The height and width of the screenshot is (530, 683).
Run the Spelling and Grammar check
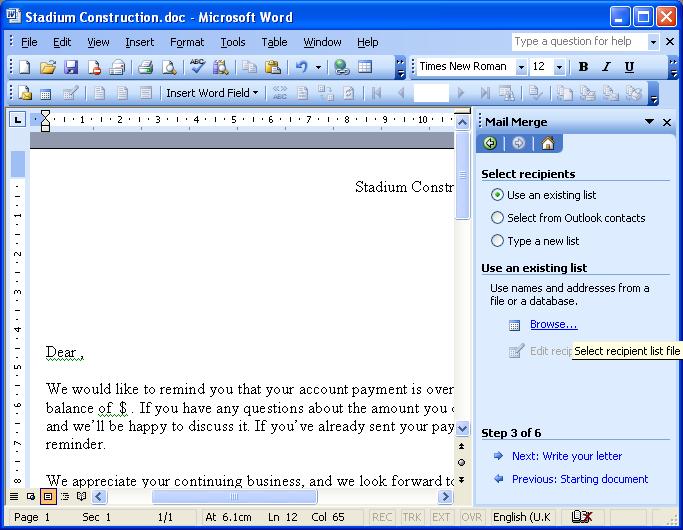(x=197, y=67)
